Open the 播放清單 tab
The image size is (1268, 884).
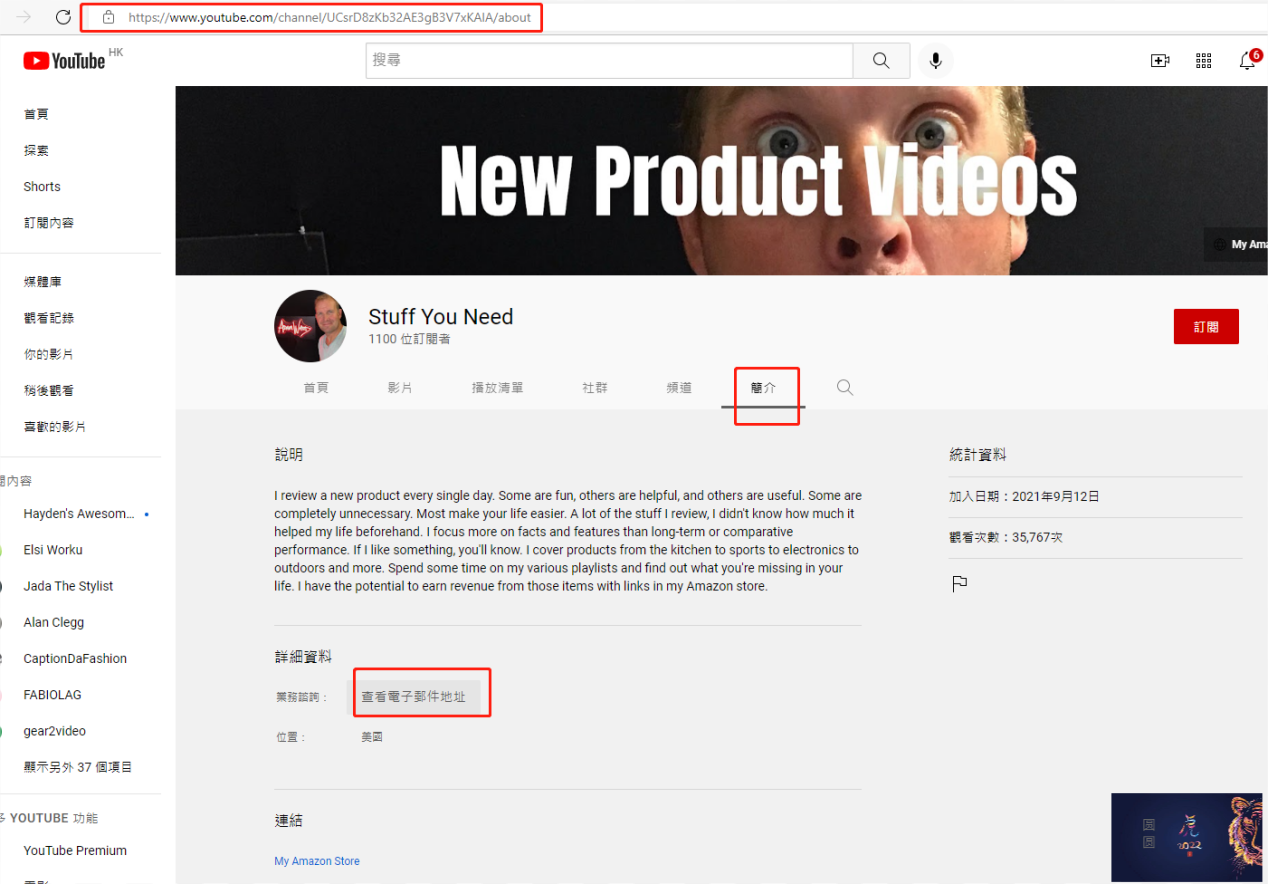[x=497, y=388]
